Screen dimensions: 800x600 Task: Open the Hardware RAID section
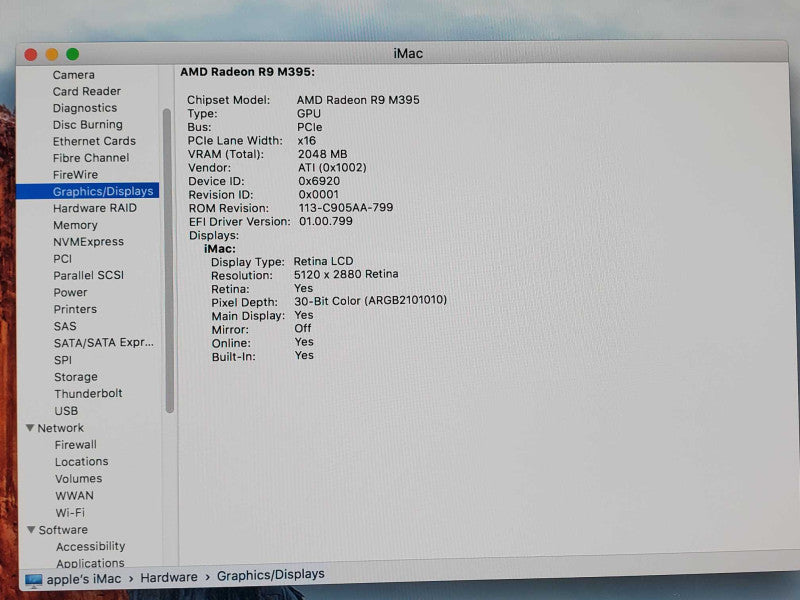[x=95, y=208]
